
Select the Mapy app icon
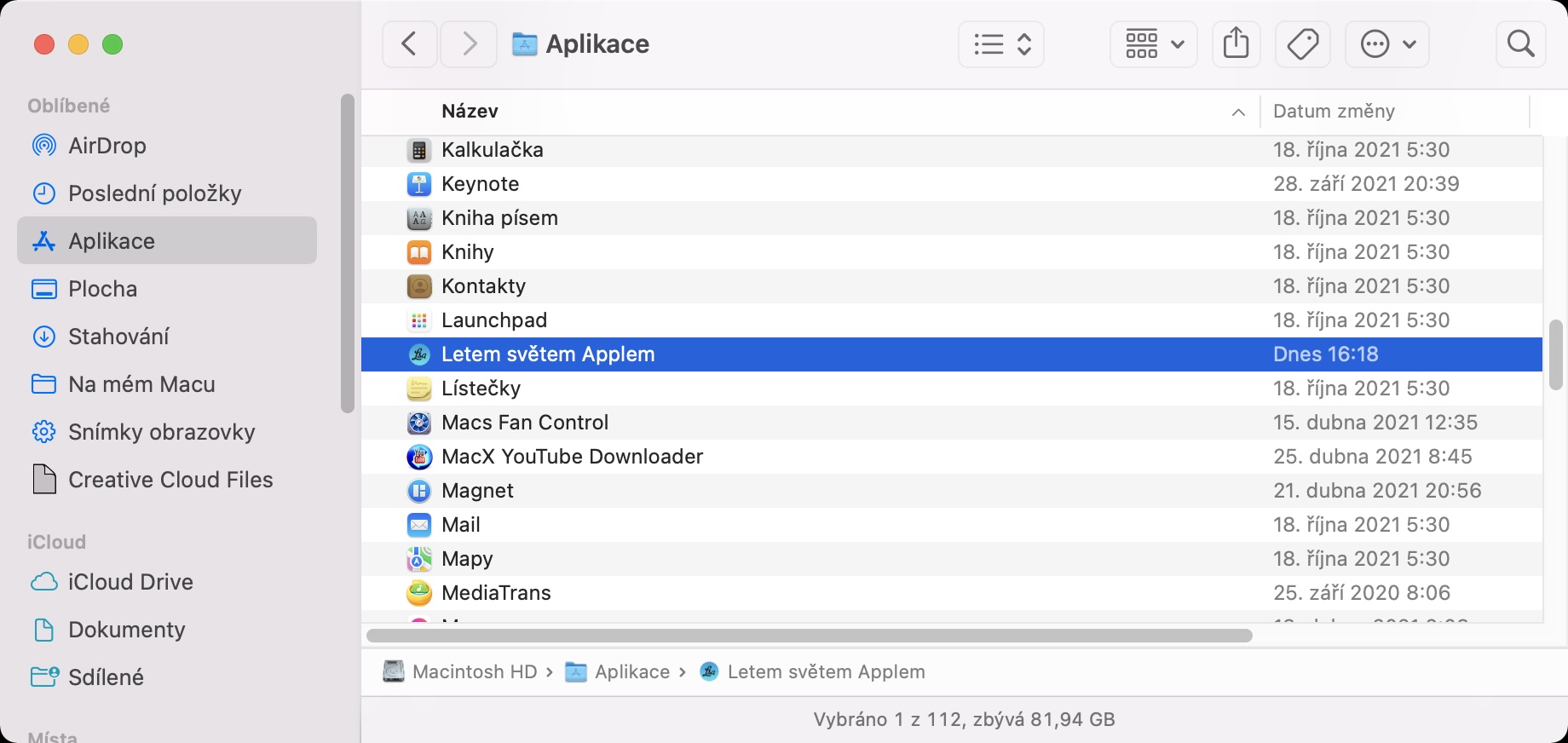(x=419, y=559)
